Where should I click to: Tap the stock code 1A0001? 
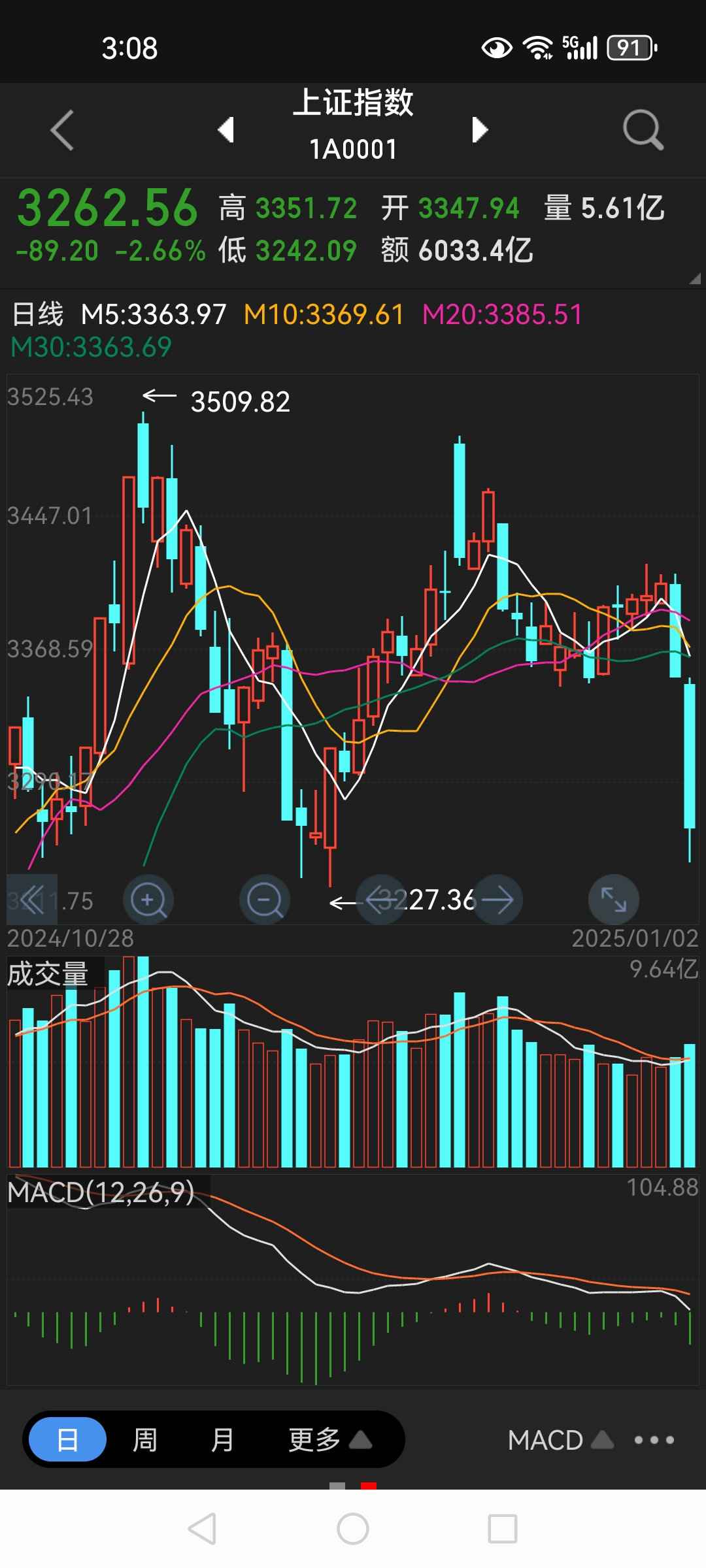[353, 150]
